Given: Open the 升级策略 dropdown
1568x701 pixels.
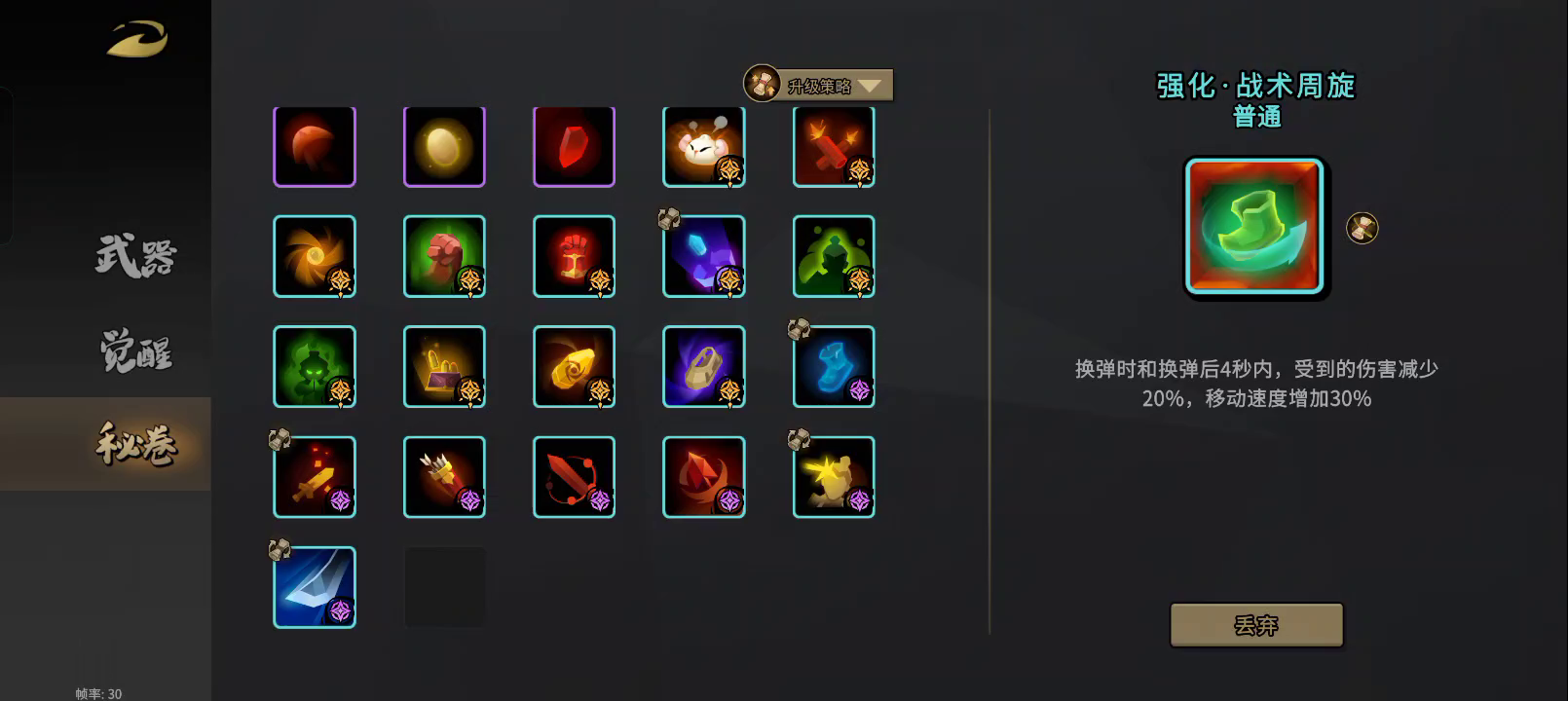Looking at the screenshot, I should pyautogui.click(x=819, y=85).
